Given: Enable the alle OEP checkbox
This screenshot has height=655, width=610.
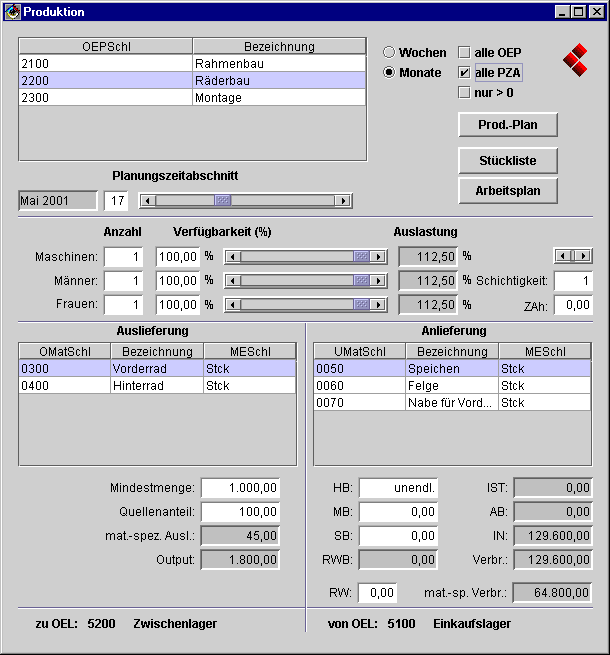Looking at the screenshot, I should coord(464,52).
